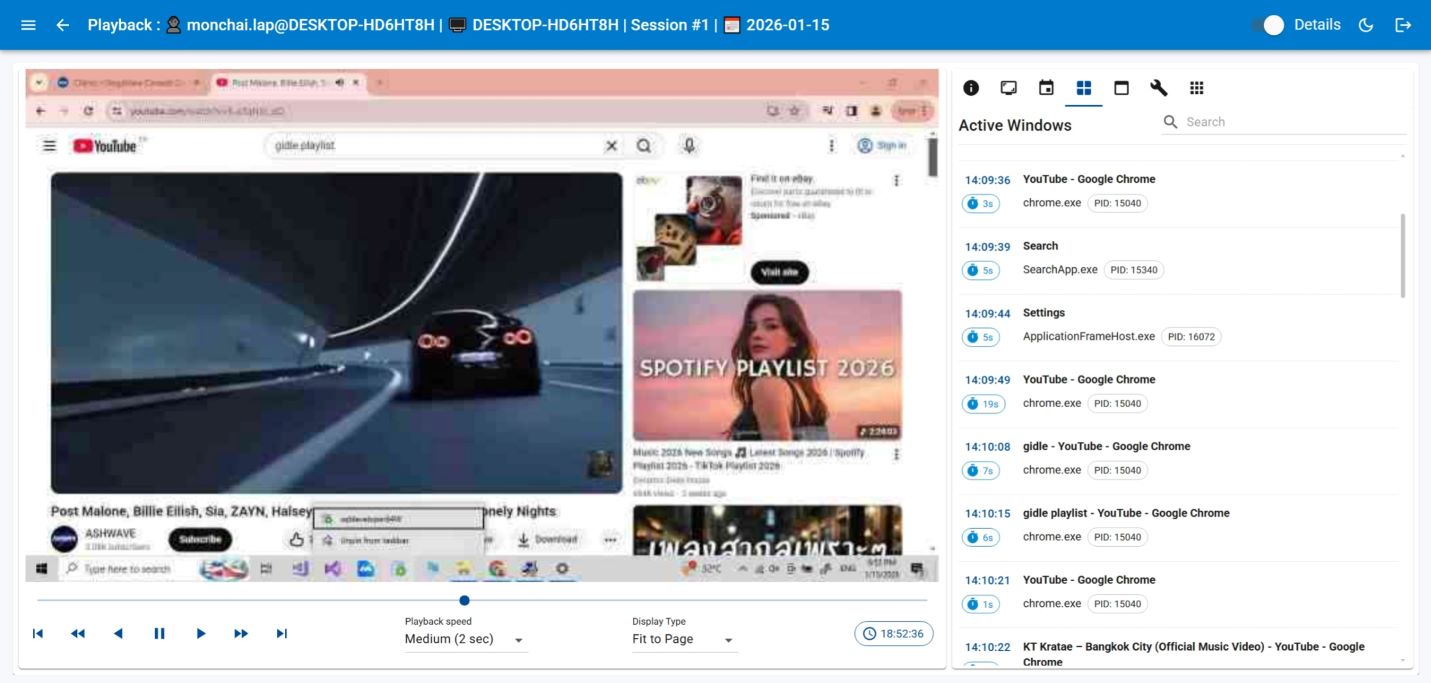Open the info tab in the details panel

(x=969, y=88)
